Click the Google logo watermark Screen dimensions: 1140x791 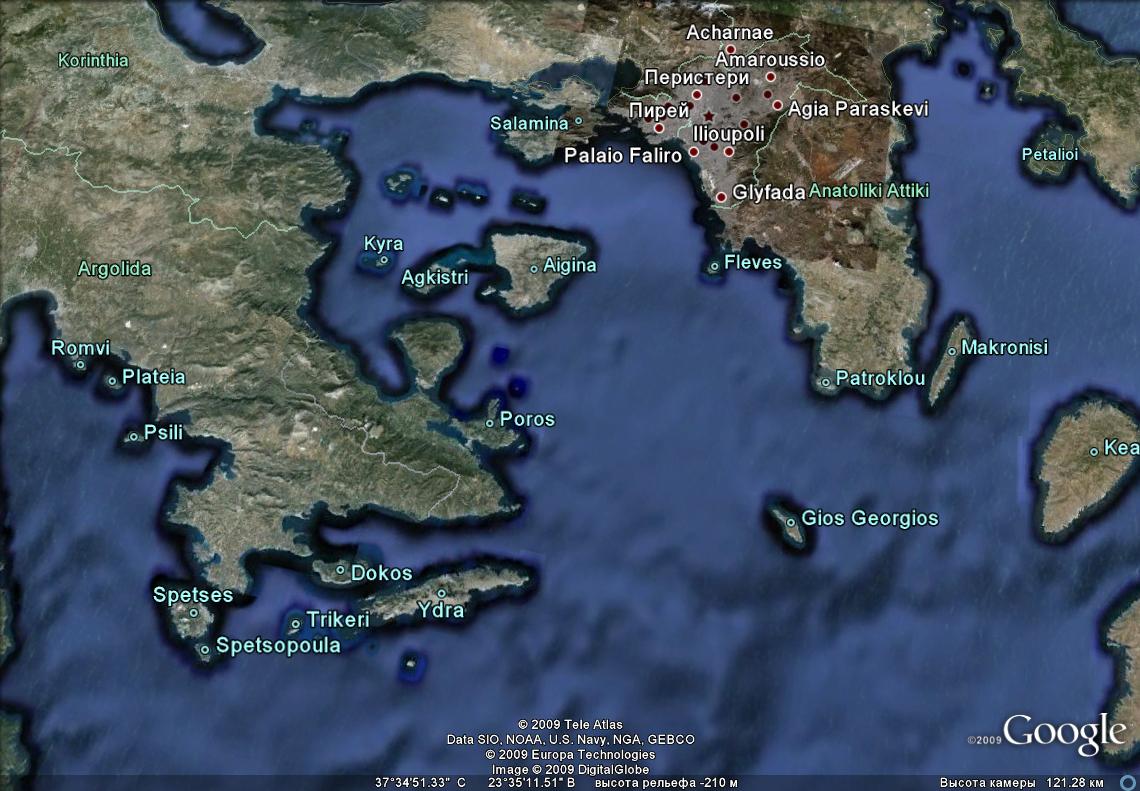1064,732
